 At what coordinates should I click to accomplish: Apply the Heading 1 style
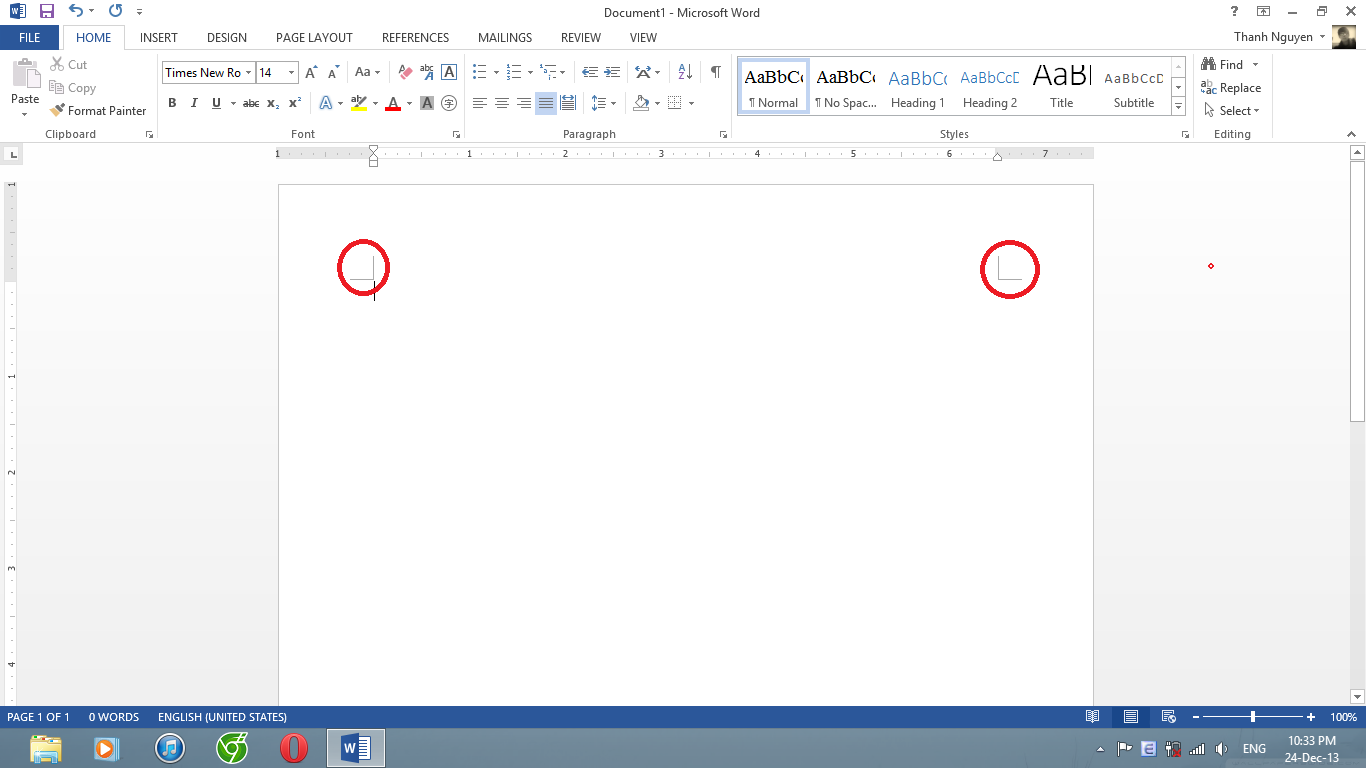pyautogui.click(x=918, y=87)
